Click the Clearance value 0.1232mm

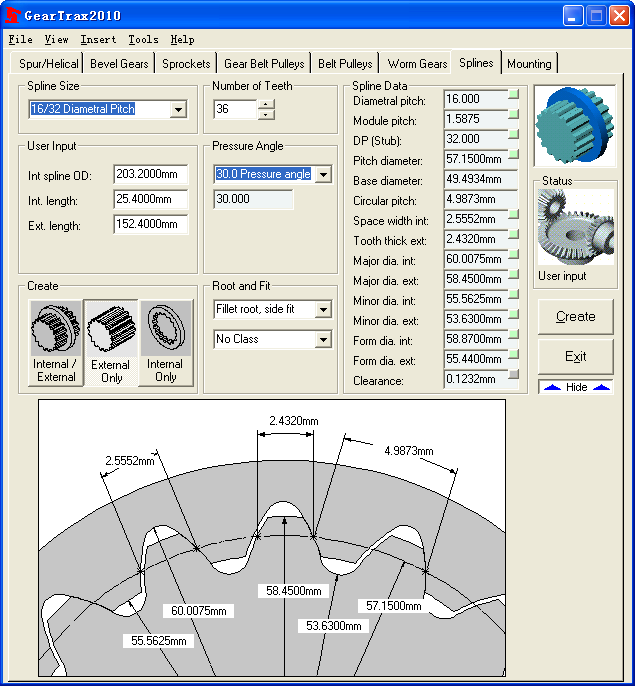476,379
